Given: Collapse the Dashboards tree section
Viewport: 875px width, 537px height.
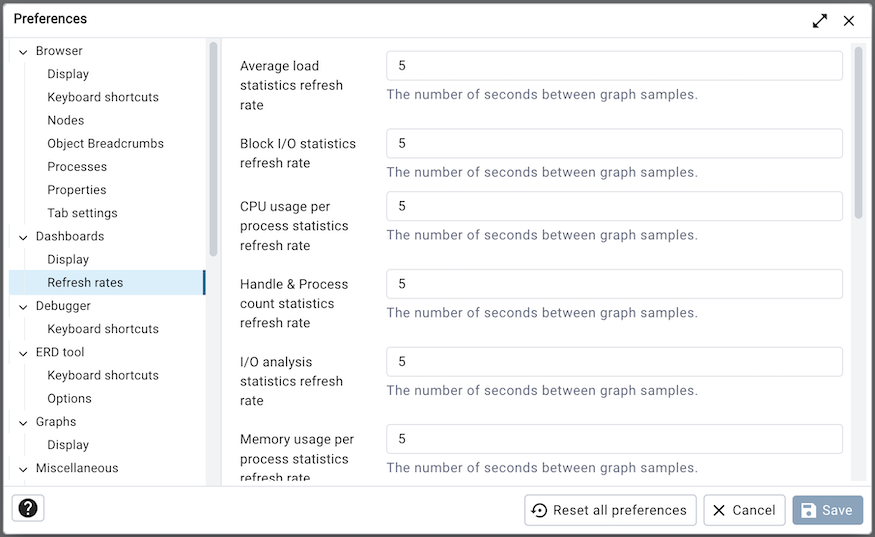Looking at the screenshot, I should (23, 237).
